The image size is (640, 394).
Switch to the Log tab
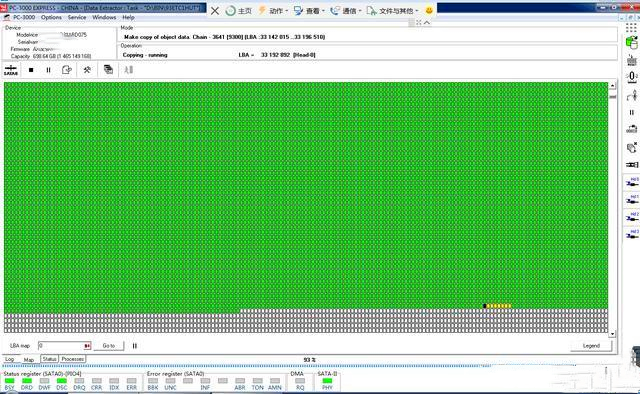pos(10,359)
